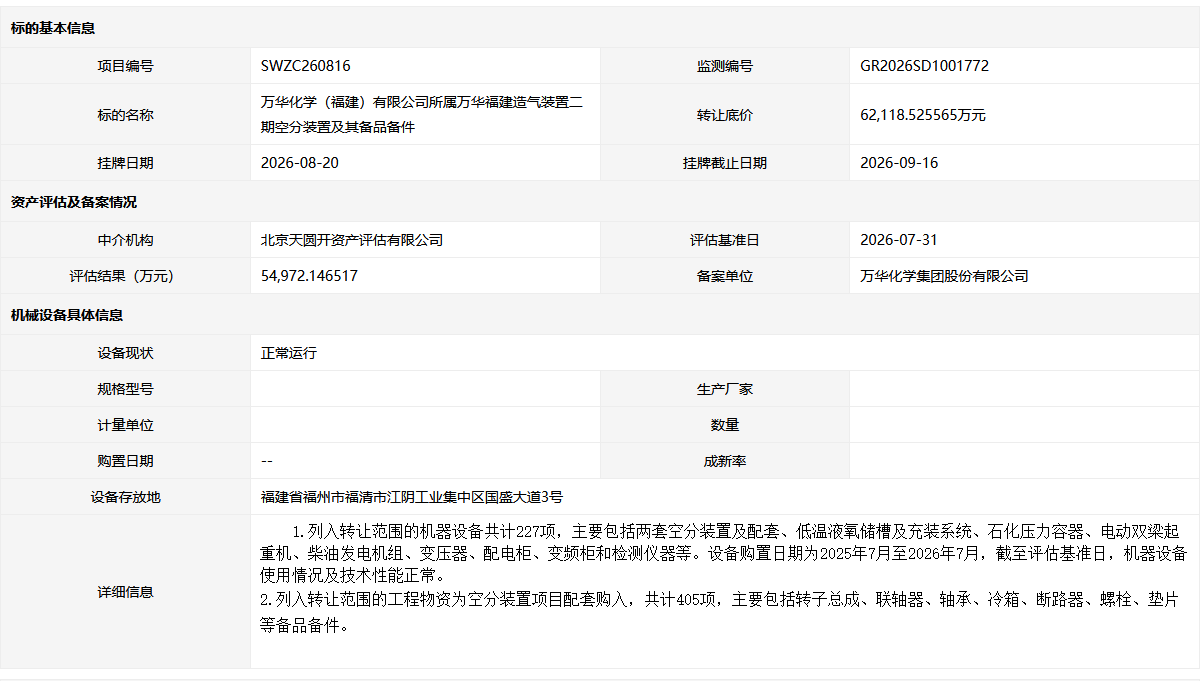The width and height of the screenshot is (1202, 681).
Task: Click the 项目编号 label cell
Action: click(125, 66)
